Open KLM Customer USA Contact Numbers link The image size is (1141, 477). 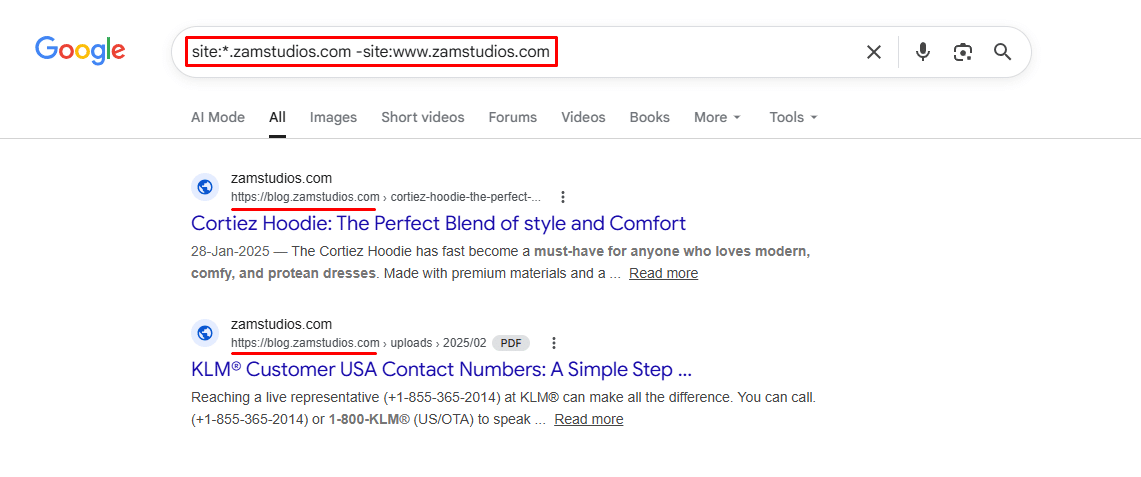[441, 369]
